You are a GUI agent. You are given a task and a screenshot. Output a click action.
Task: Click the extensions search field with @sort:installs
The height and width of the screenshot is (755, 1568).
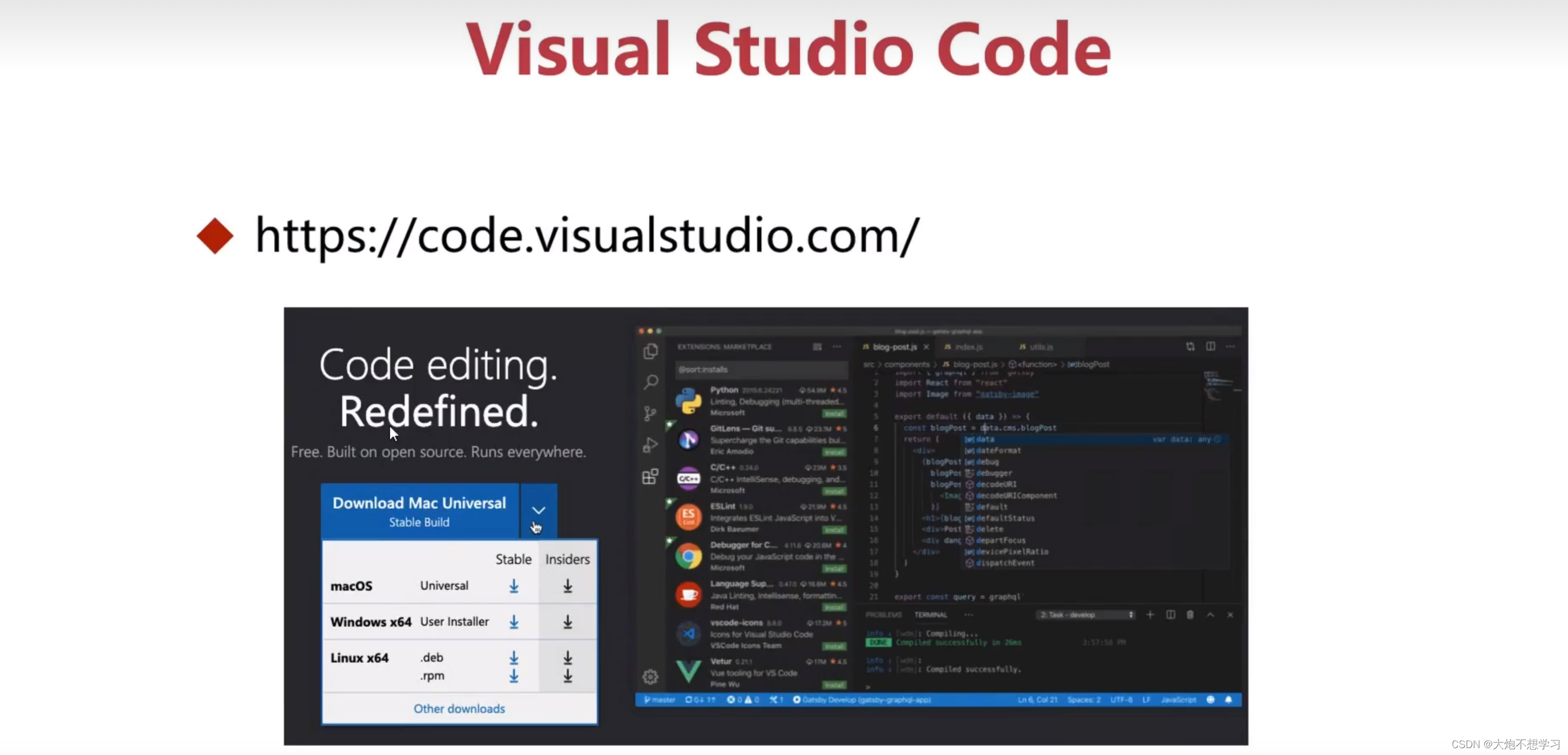tap(761, 370)
